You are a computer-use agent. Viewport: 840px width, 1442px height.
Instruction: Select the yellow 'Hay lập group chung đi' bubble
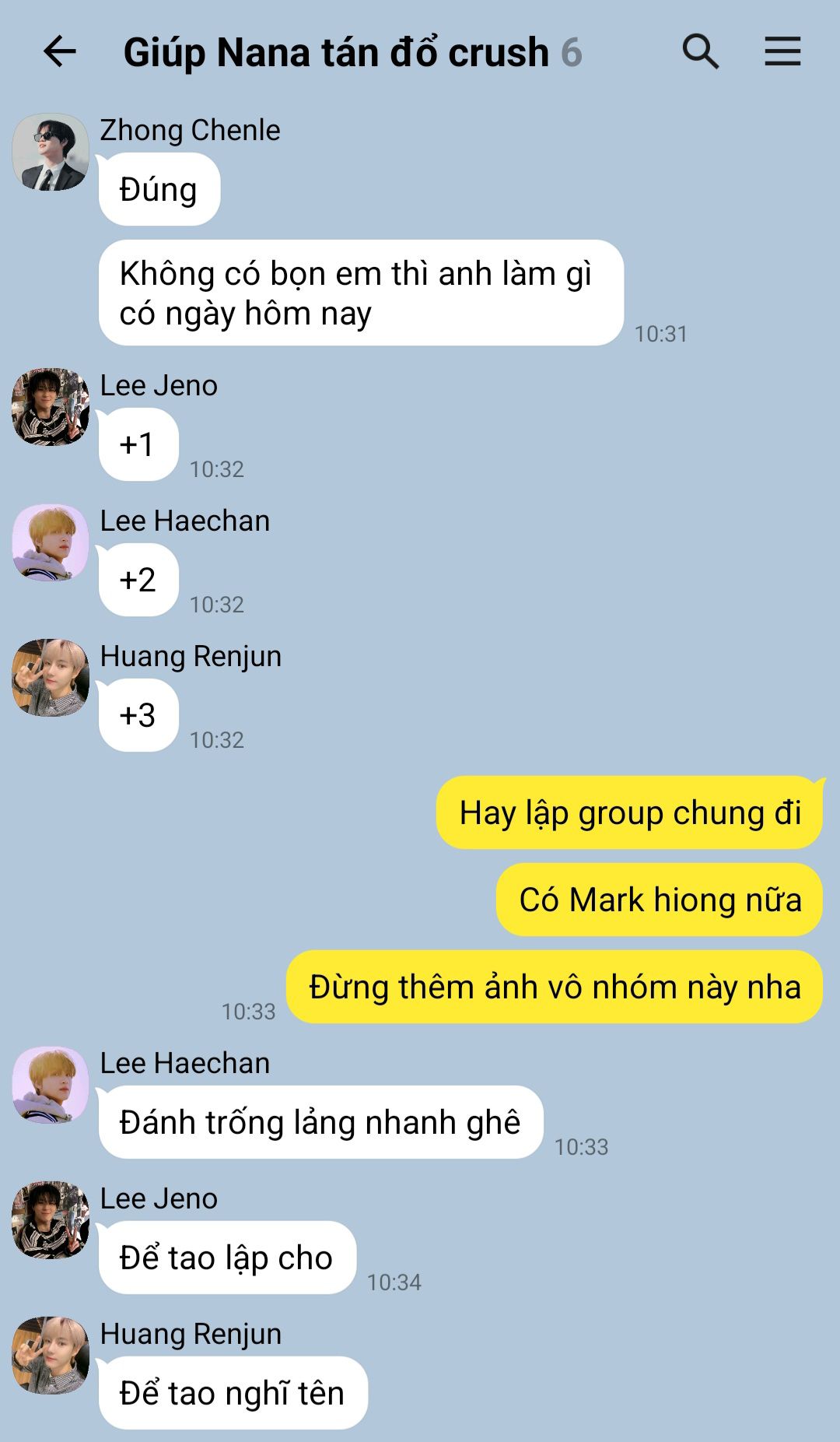tap(630, 812)
